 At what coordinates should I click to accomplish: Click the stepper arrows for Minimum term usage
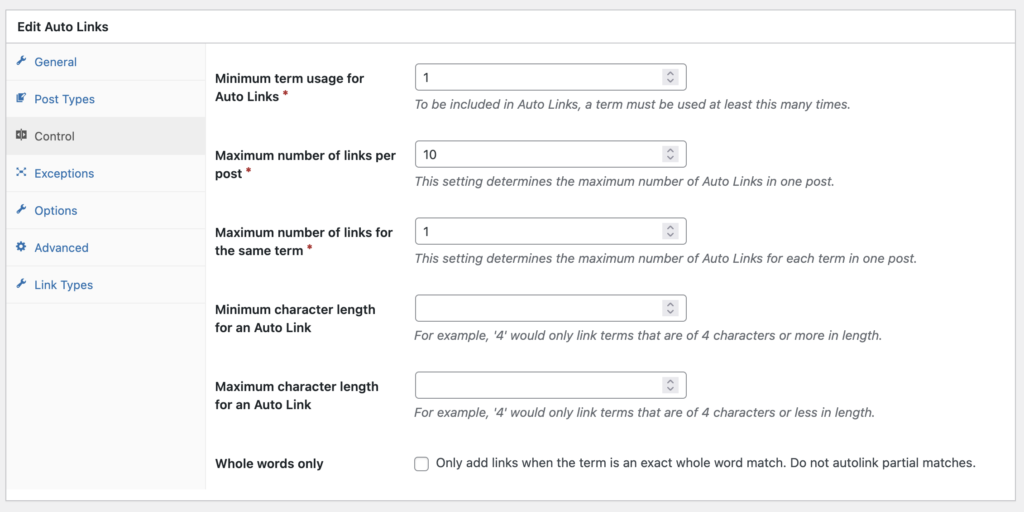[670, 77]
